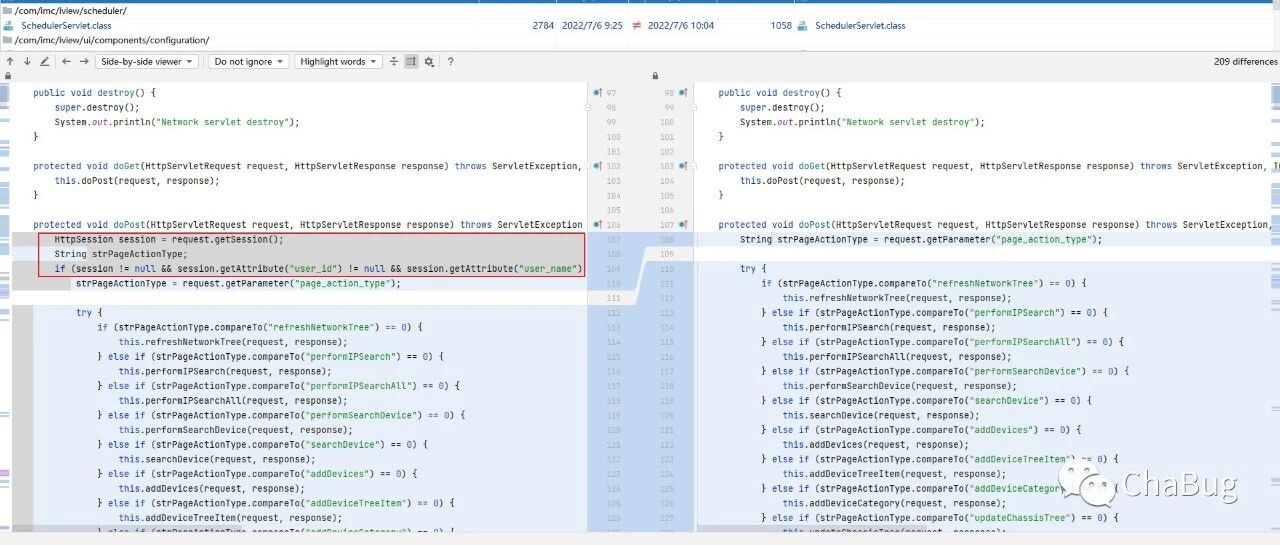Click left pane 'super.destroy();' line
The width and height of the screenshot is (1280, 545).
click(97, 107)
